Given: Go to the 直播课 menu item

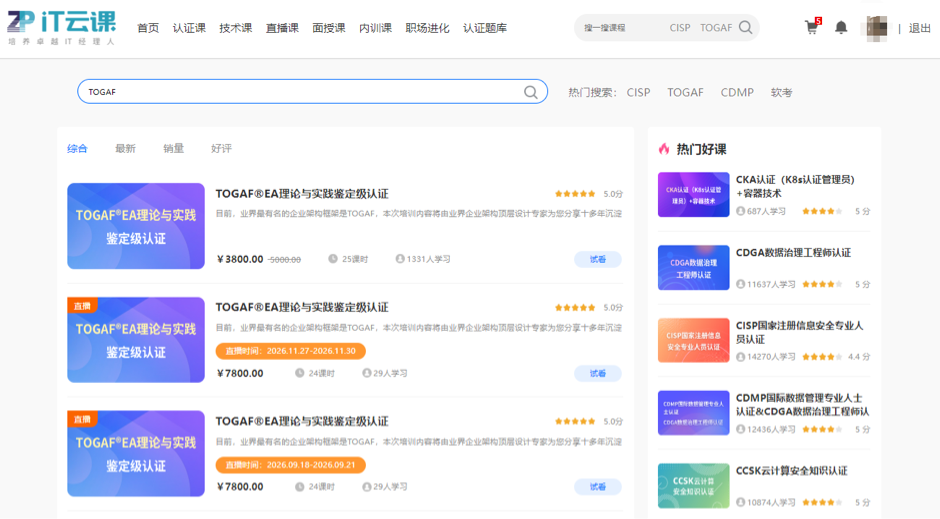Looking at the screenshot, I should point(282,28).
